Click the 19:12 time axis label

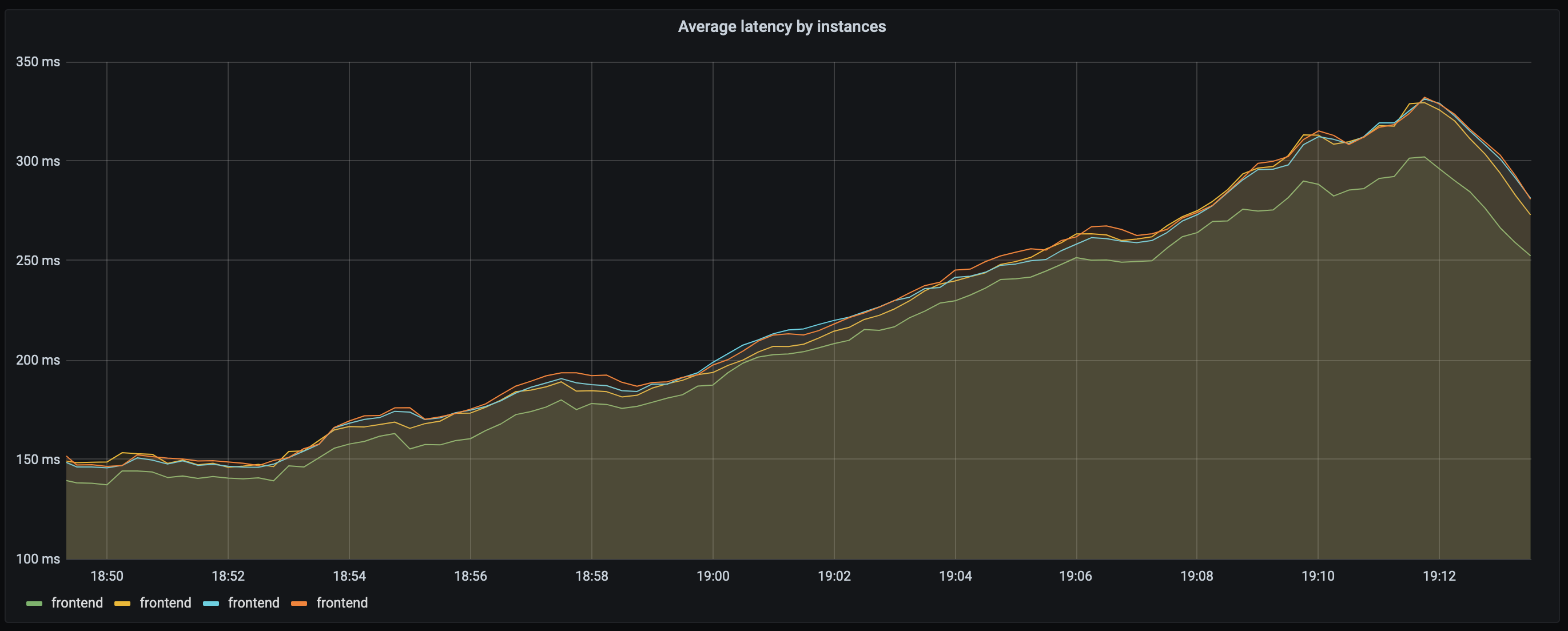coord(1439,576)
